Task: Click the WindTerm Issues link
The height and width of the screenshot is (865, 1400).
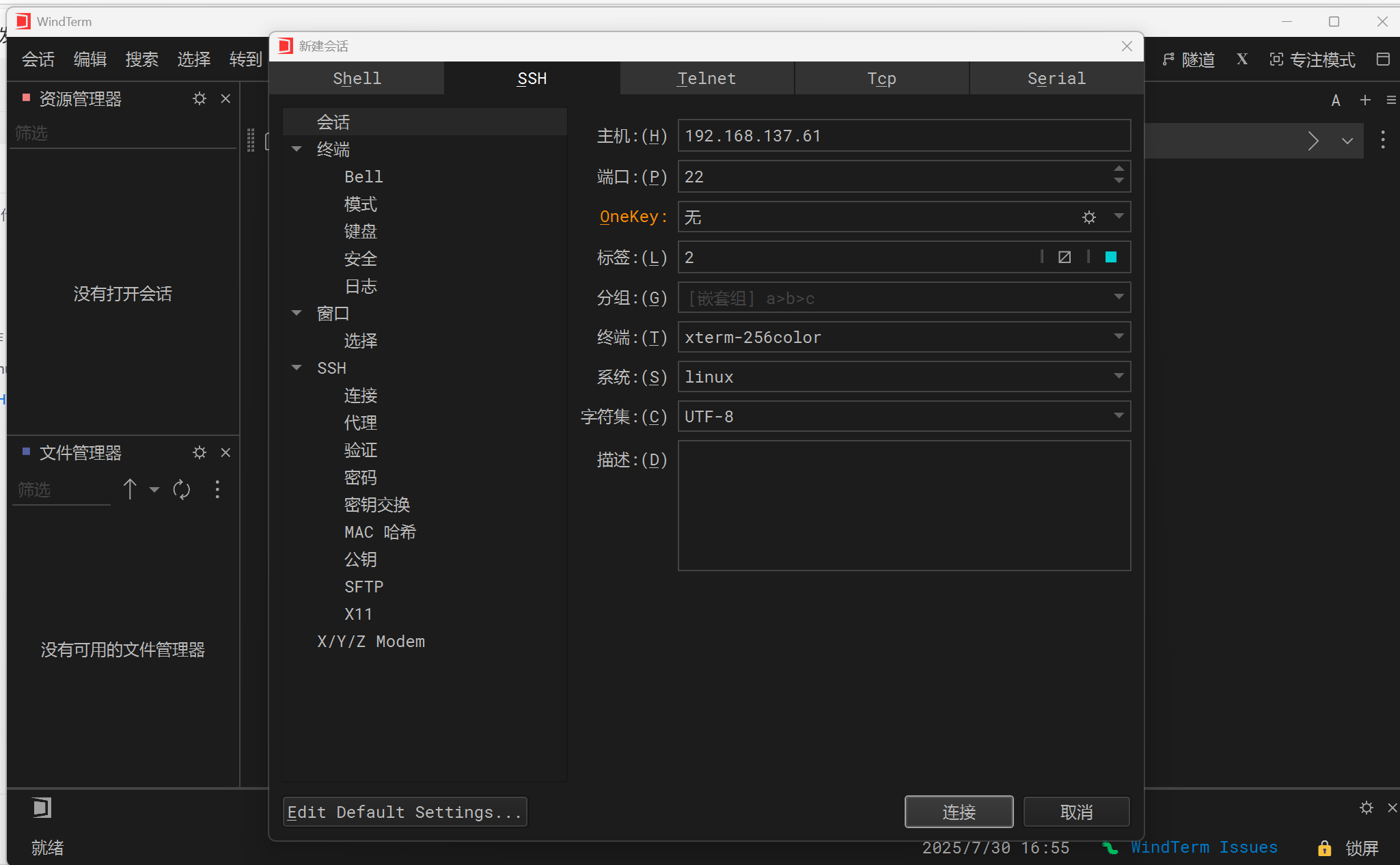Action: point(1203,847)
